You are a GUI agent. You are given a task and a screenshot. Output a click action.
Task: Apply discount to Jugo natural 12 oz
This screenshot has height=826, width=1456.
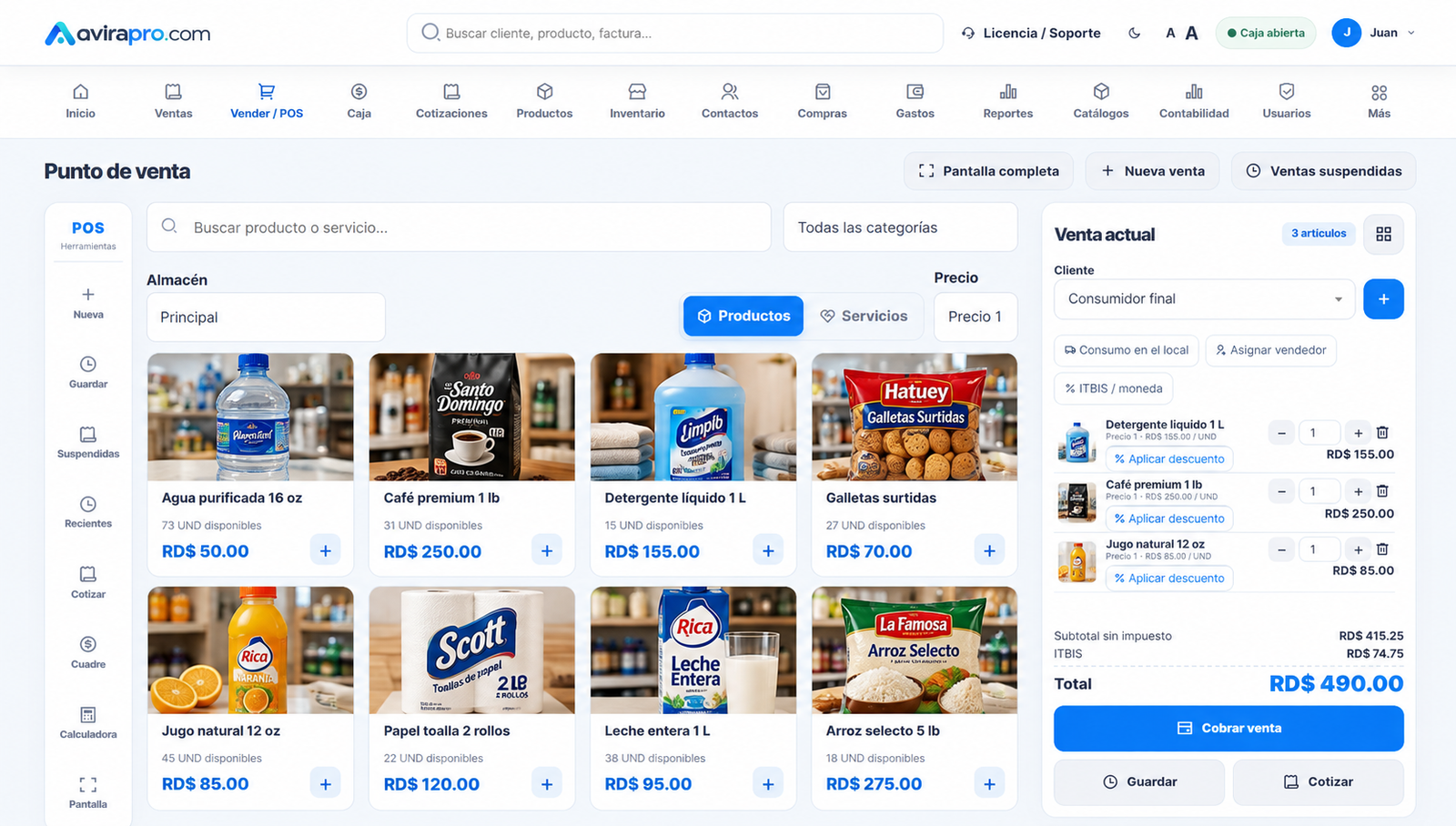tap(1169, 578)
